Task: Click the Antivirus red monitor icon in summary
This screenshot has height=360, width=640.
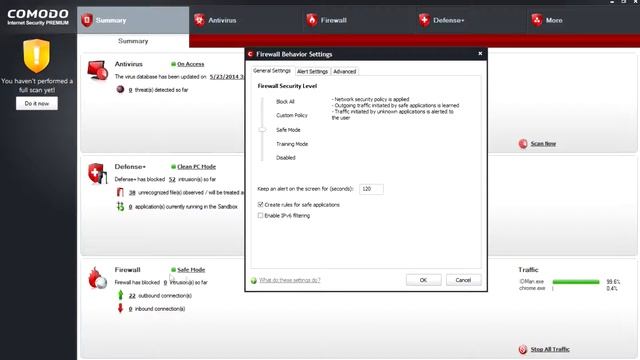Action: 98,70
